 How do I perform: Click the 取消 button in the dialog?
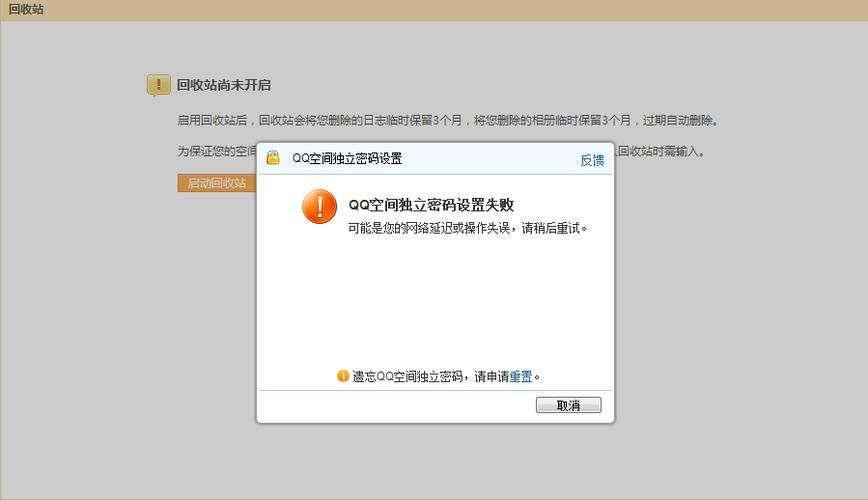click(568, 405)
